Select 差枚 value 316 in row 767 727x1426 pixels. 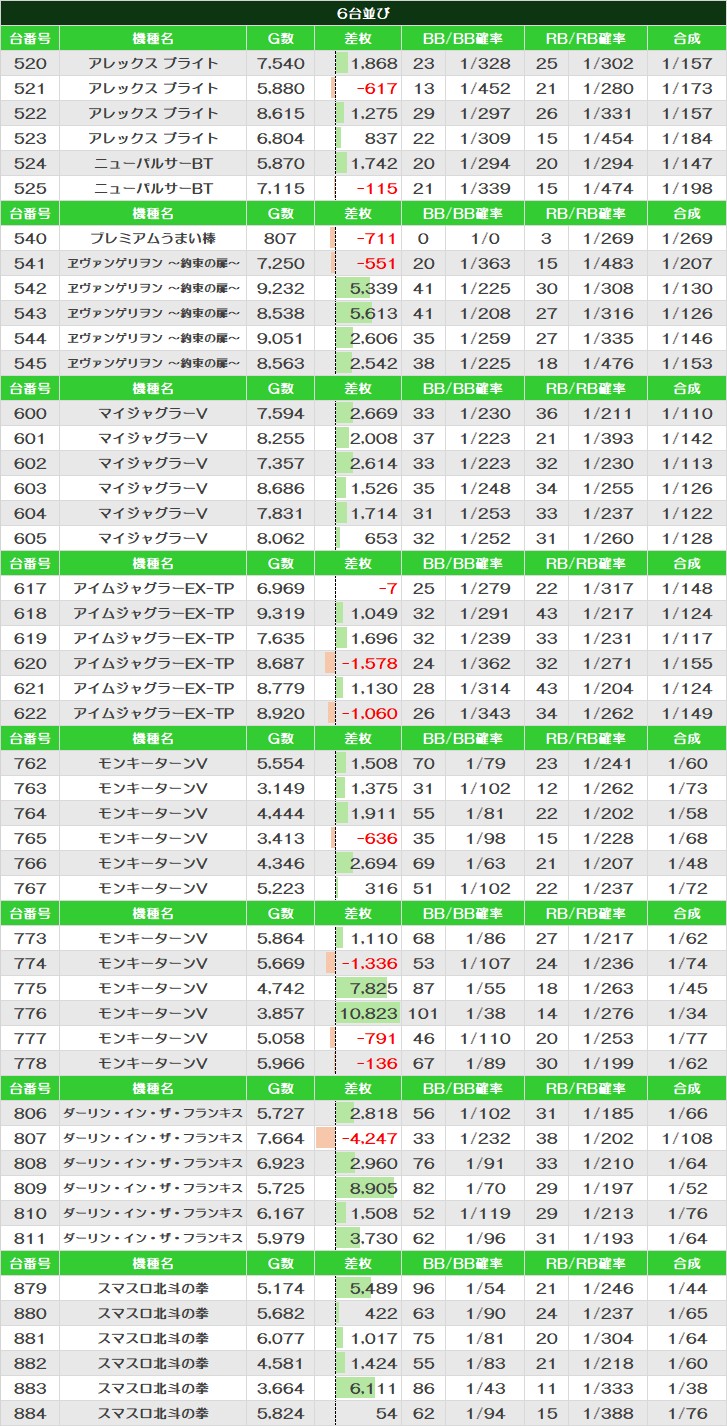point(381,888)
